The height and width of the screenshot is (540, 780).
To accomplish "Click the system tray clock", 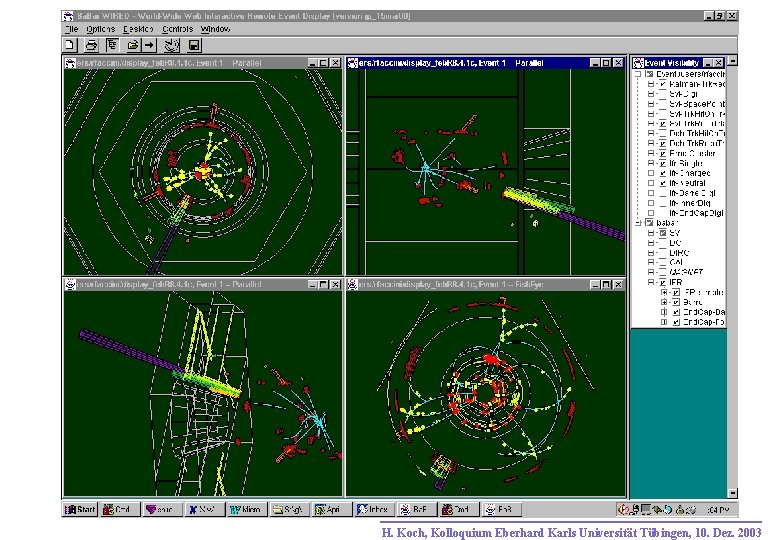I will click(718, 510).
